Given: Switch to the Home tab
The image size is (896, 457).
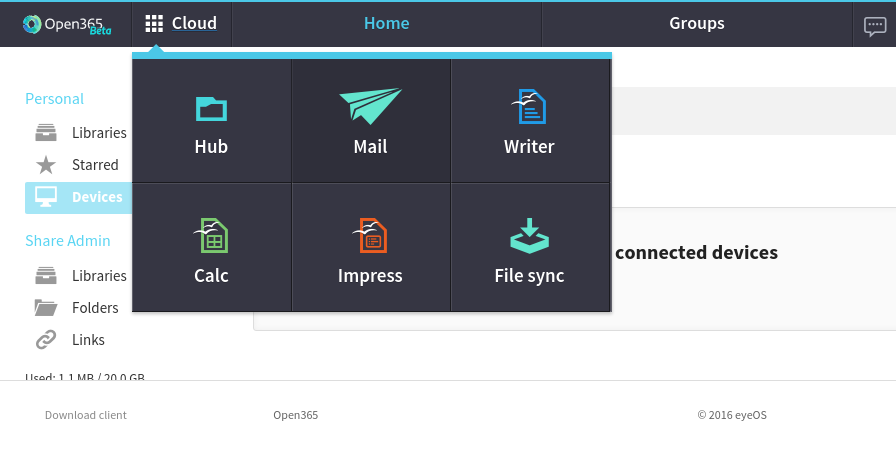Looking at the screenshot, I should (387, 23).
